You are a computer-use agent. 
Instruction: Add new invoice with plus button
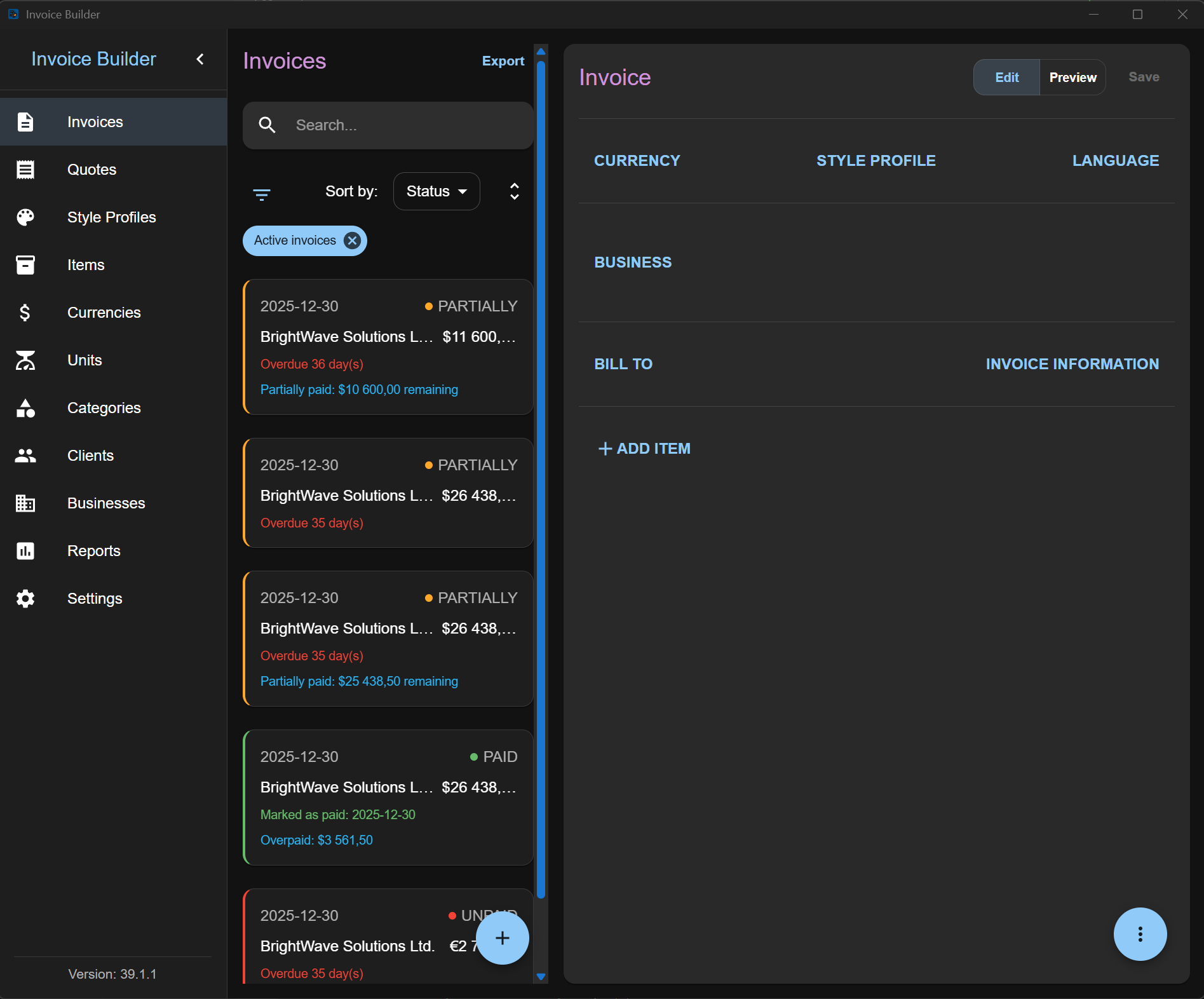(x=502, y=938)
